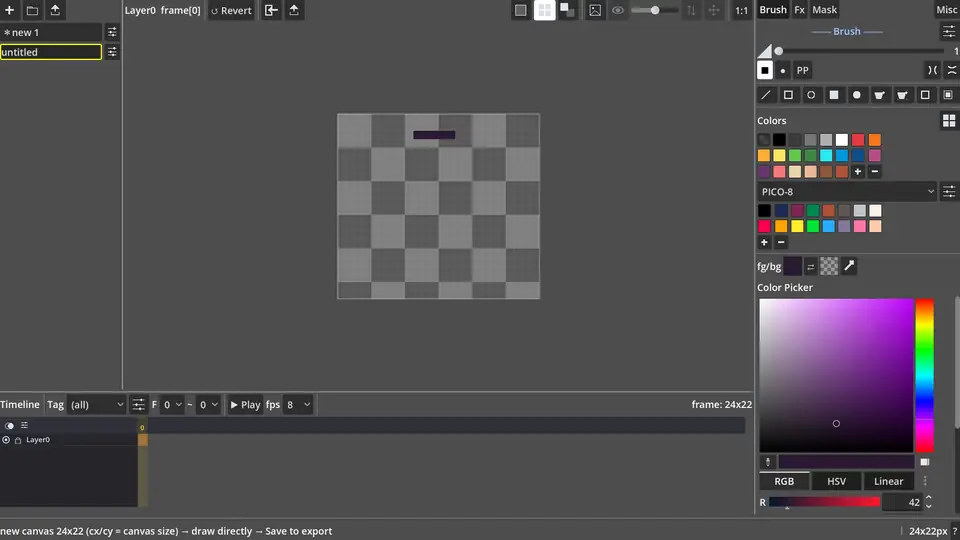Click the reference image icon

point(595,10)
